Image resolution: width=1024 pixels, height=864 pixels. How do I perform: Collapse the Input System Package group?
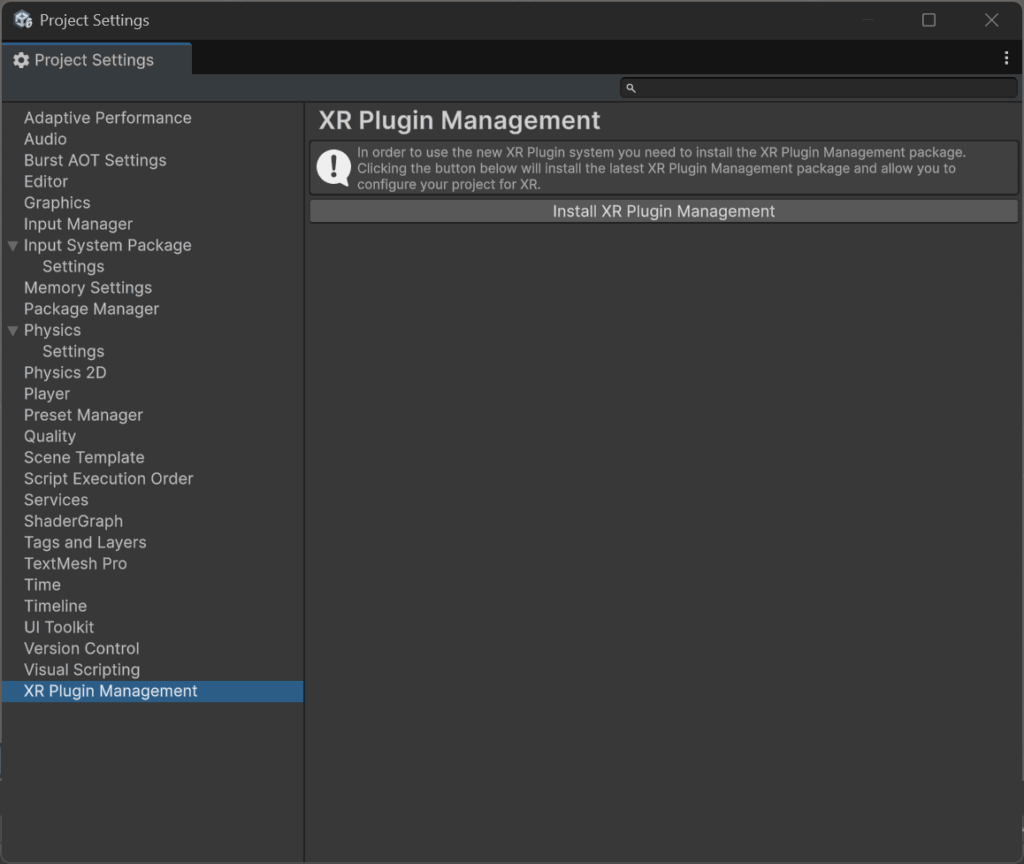(x=12, y=246)
